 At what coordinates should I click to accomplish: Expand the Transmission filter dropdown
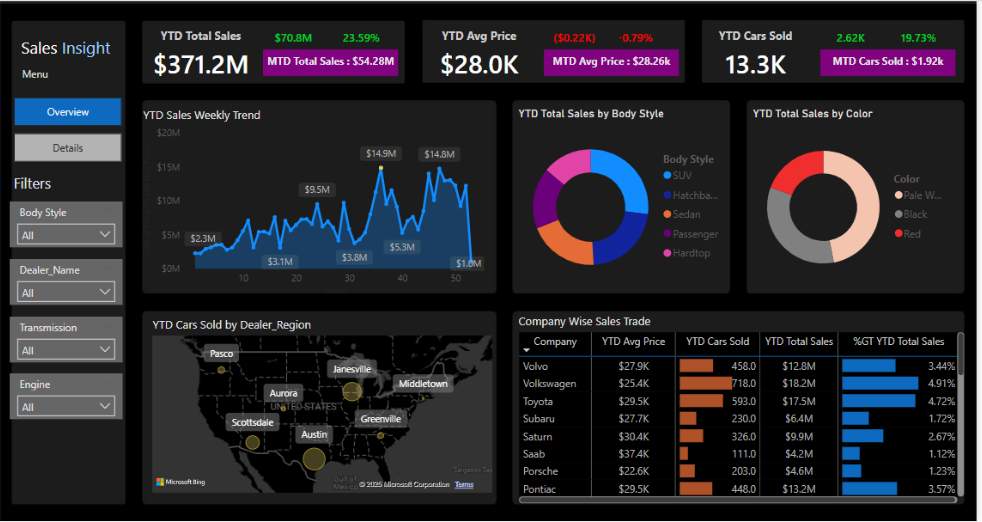click(66, 350)
